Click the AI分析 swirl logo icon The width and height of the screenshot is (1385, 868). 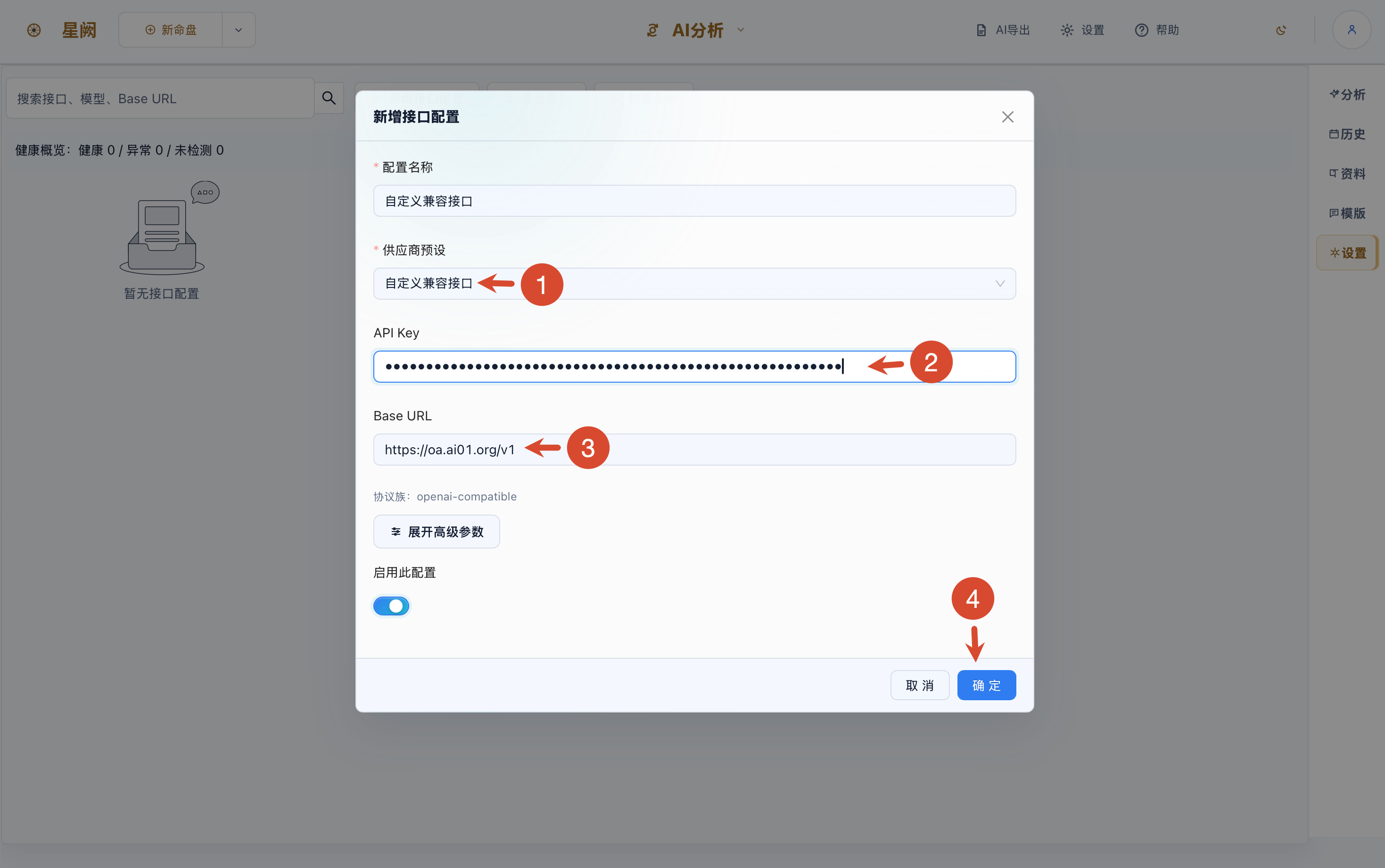652,30
